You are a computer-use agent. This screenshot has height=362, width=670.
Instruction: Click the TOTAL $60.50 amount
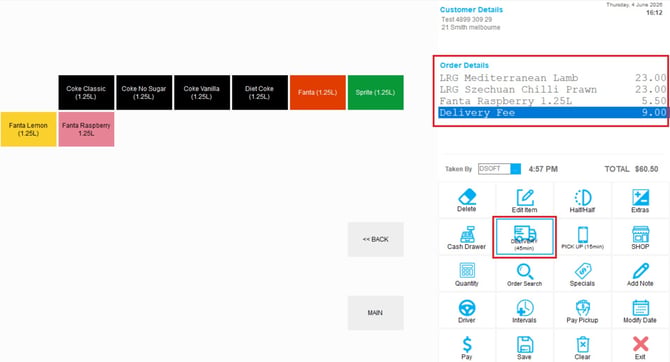pyautogui.click(x=631, y=169)
